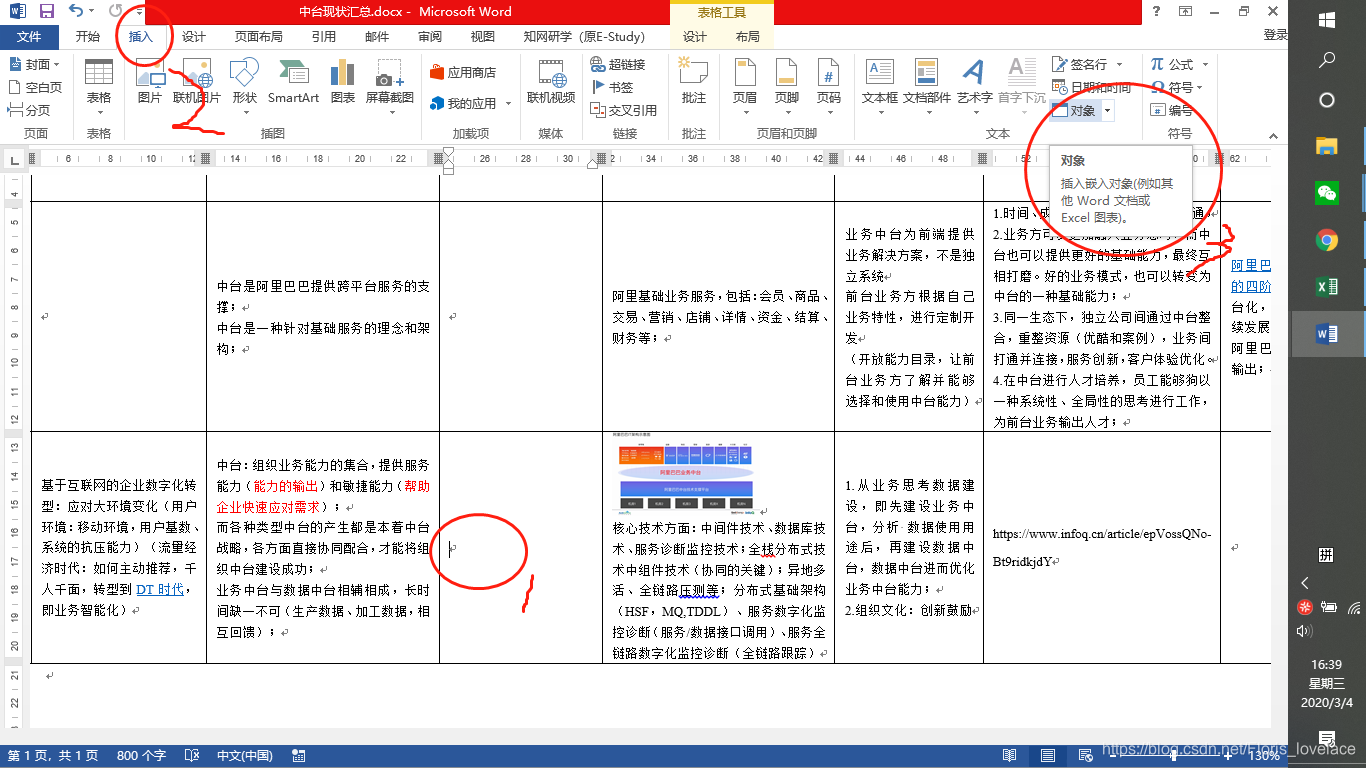
Task: Switch to 知网研学 E-Study tab
Action: 584,37
